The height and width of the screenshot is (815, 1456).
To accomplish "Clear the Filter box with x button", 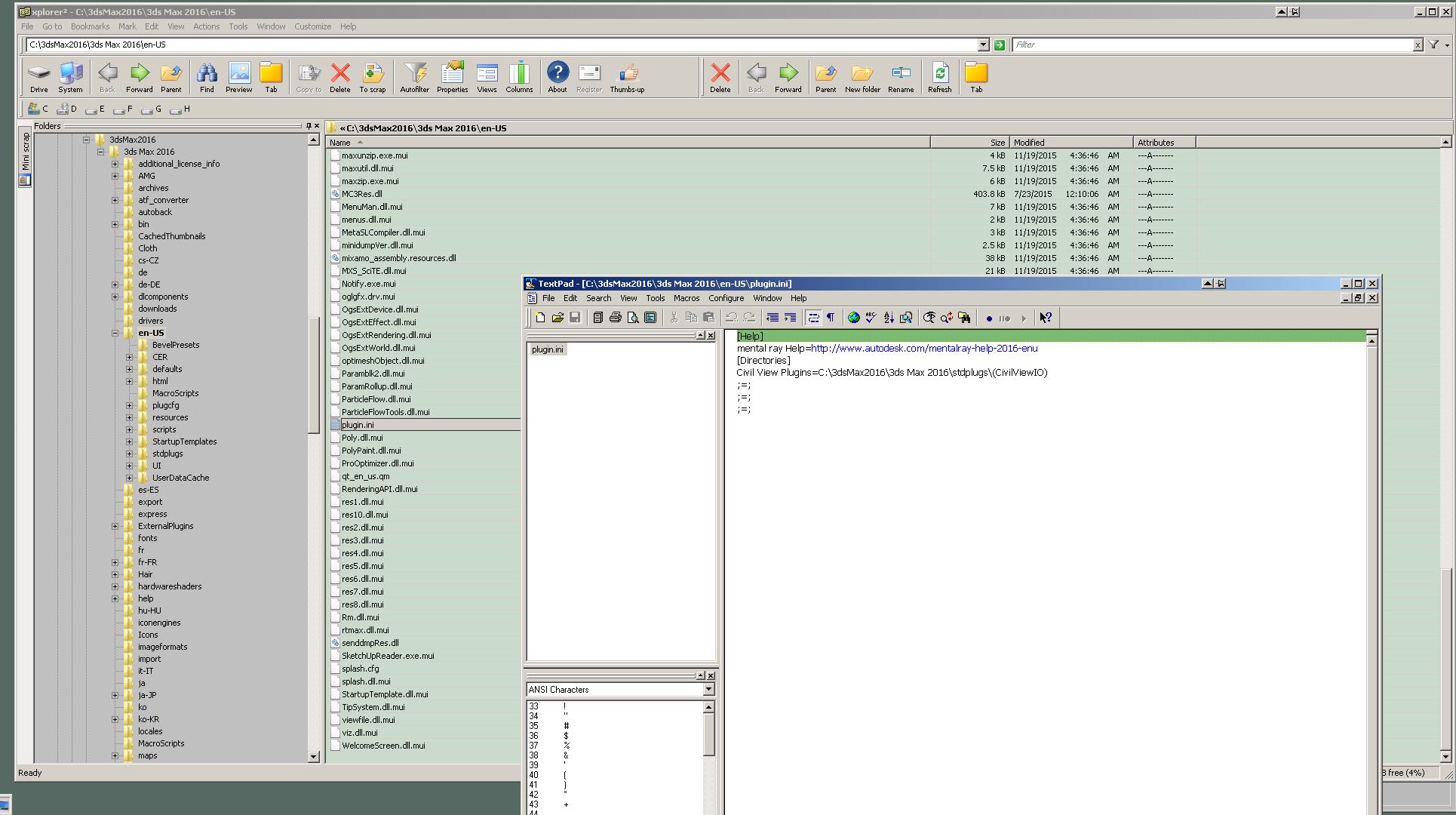I will 1418,45.
